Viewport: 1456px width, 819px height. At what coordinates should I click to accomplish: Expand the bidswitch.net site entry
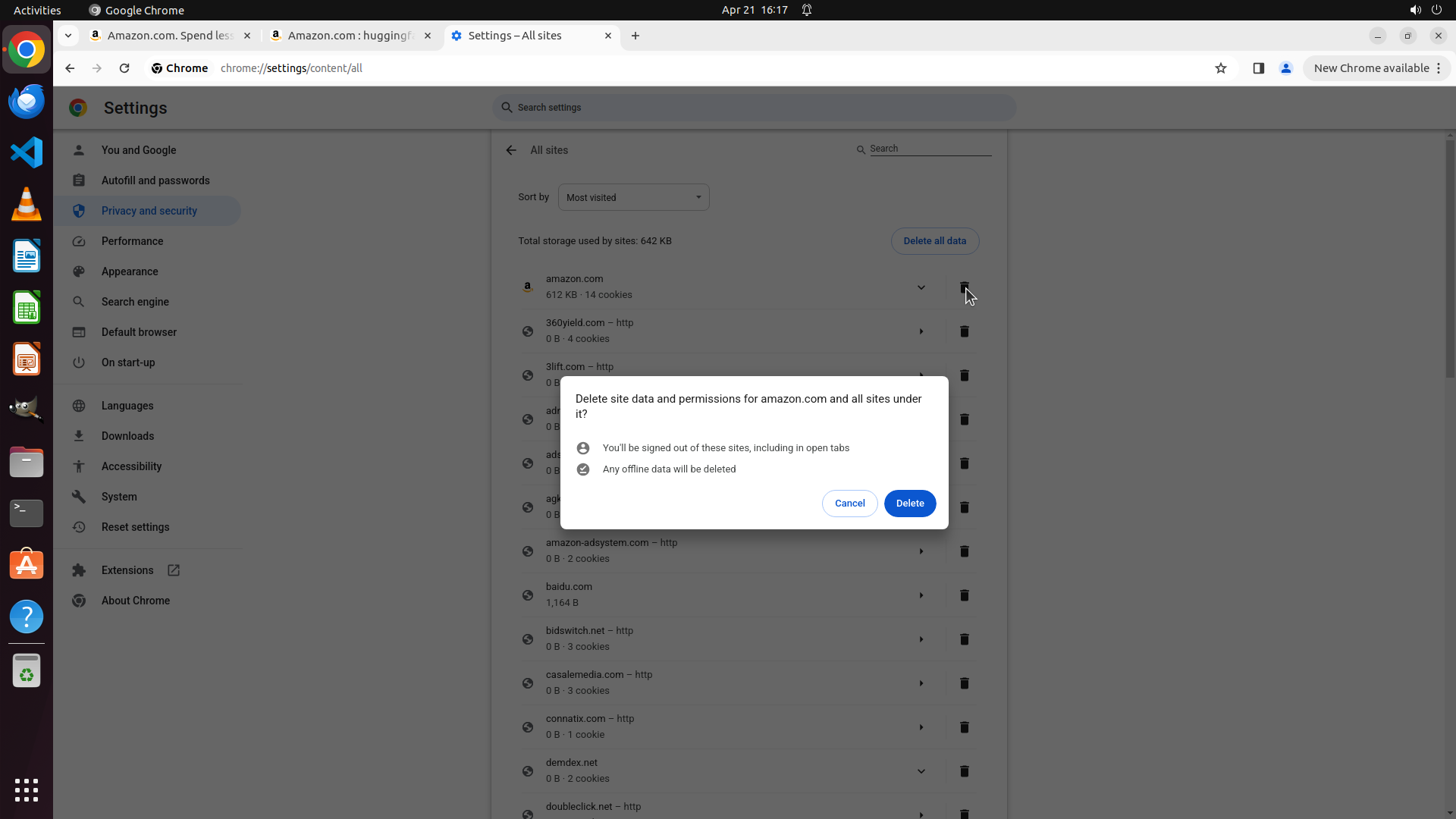pyautogui.click(x=921, y=639)
